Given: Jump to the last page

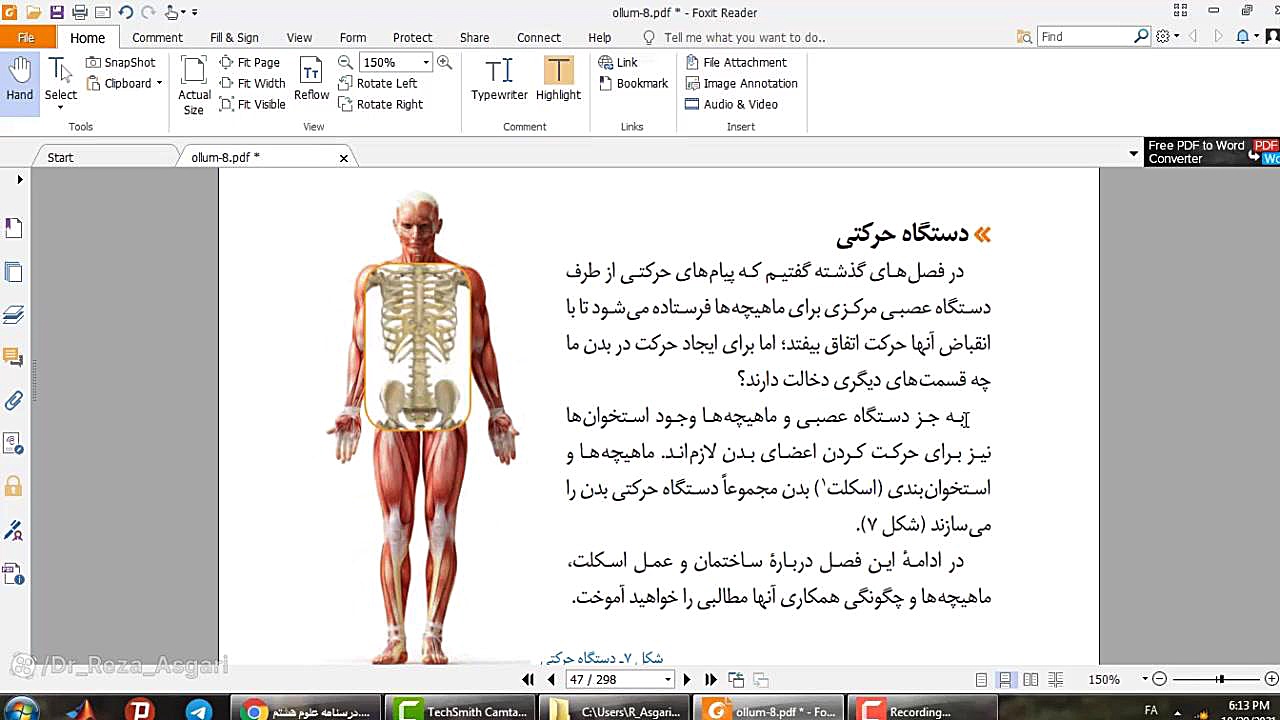Looking at the screenshot, I should pyautogui.click(x=711, y=680).
